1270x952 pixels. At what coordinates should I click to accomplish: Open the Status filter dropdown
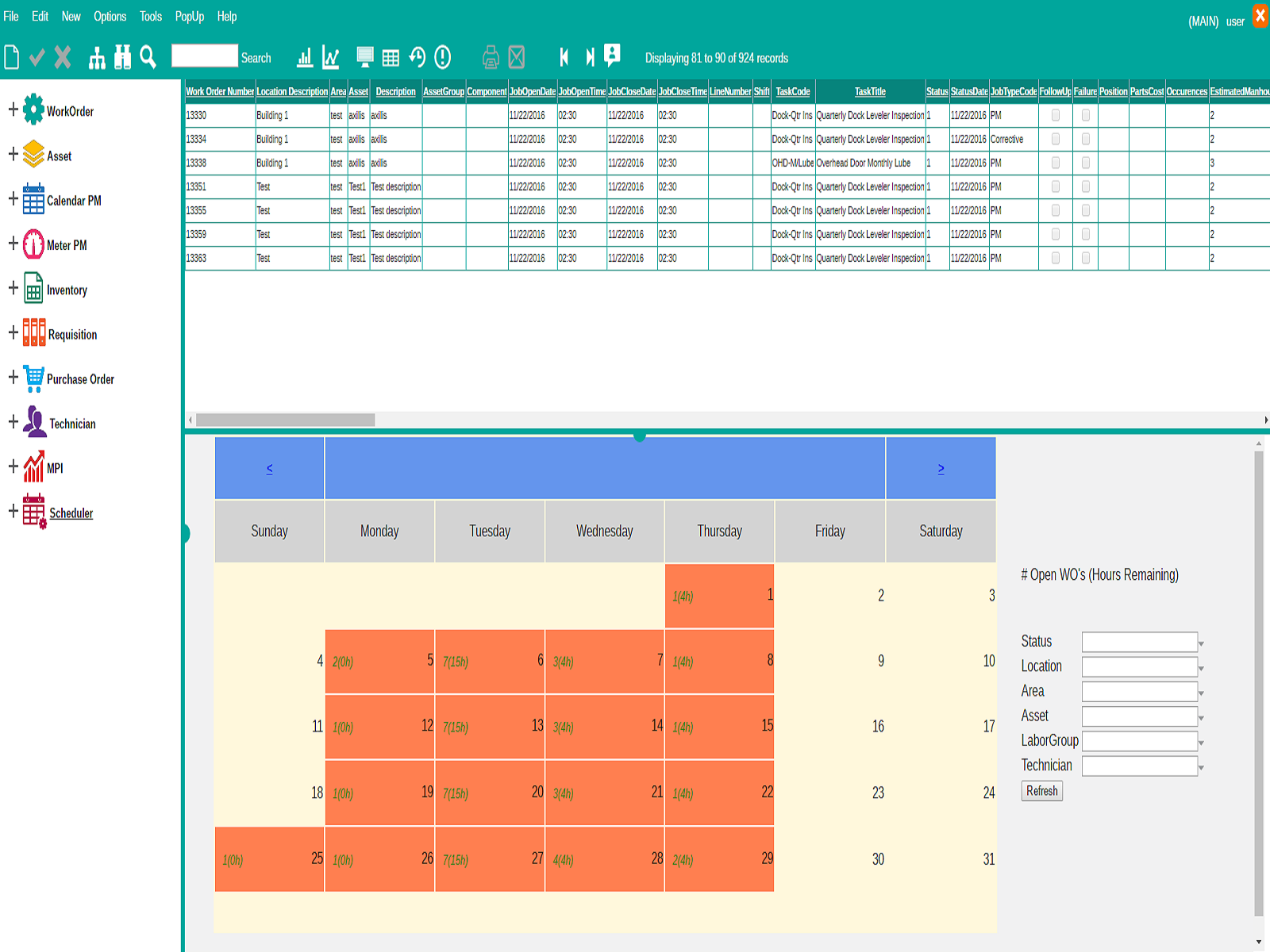(x=1144, y=642)
